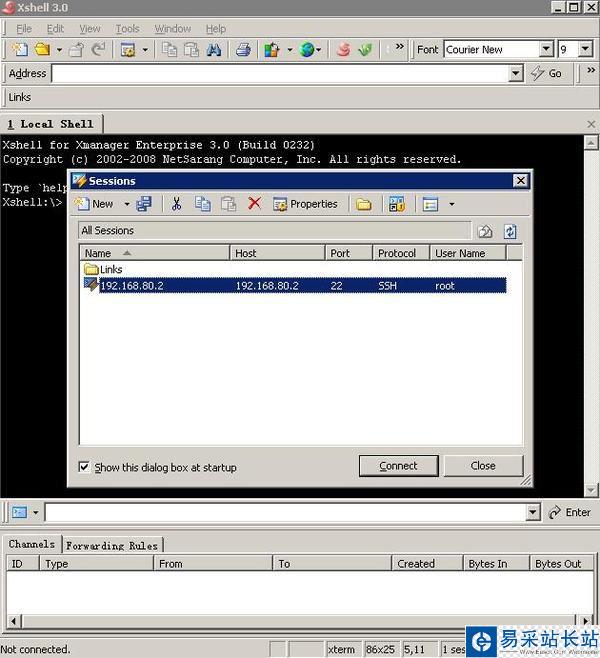Viewport: 600px width, 658px height.
Task: Click the compose bar terminal icon
Action: pos(19,512)
